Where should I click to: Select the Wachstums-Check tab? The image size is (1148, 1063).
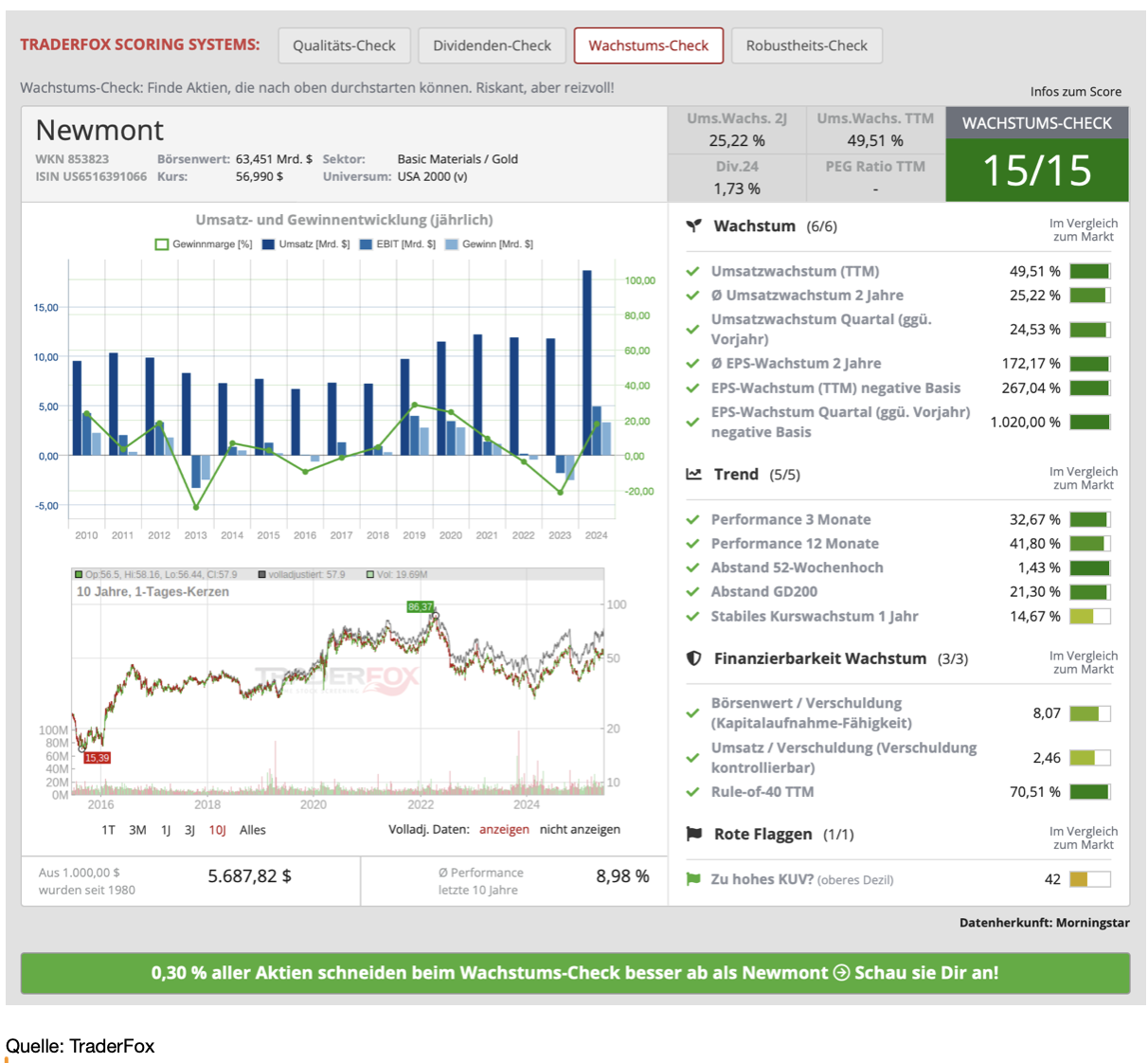coord(649,45)
